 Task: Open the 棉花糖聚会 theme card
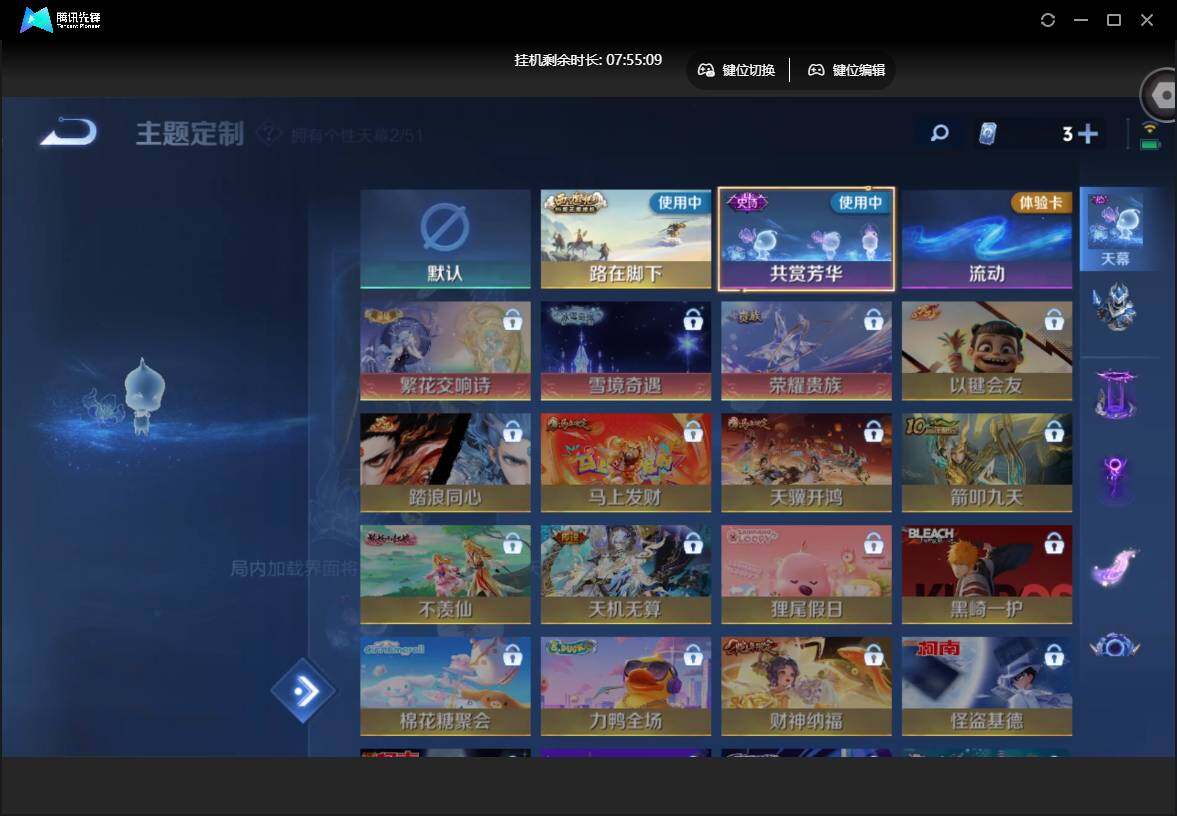[x=445, y=686]
